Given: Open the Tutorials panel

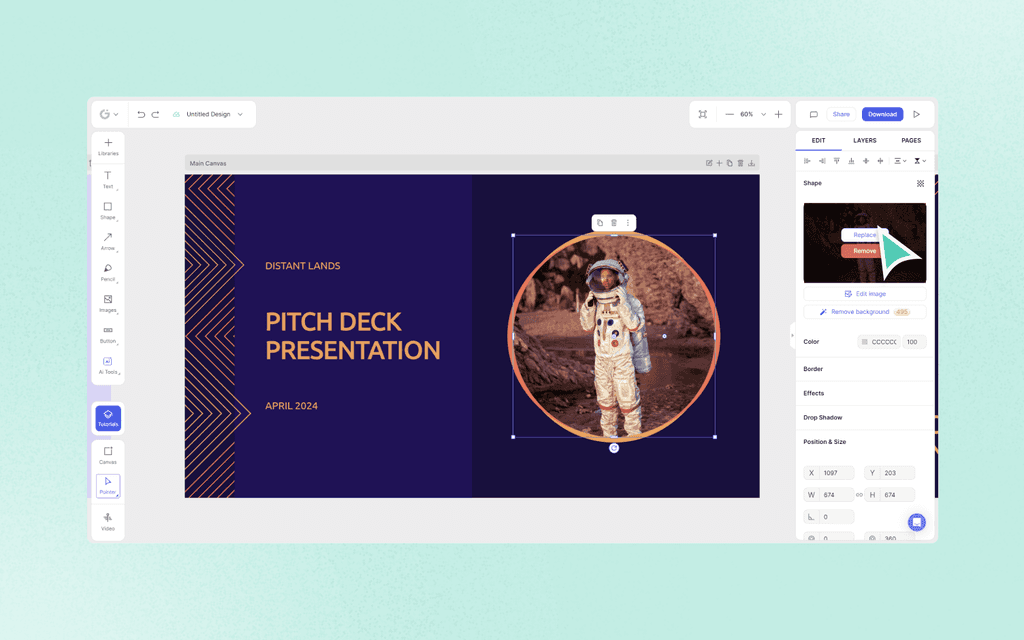Looking at the screenshot, I should coord(107,419).
